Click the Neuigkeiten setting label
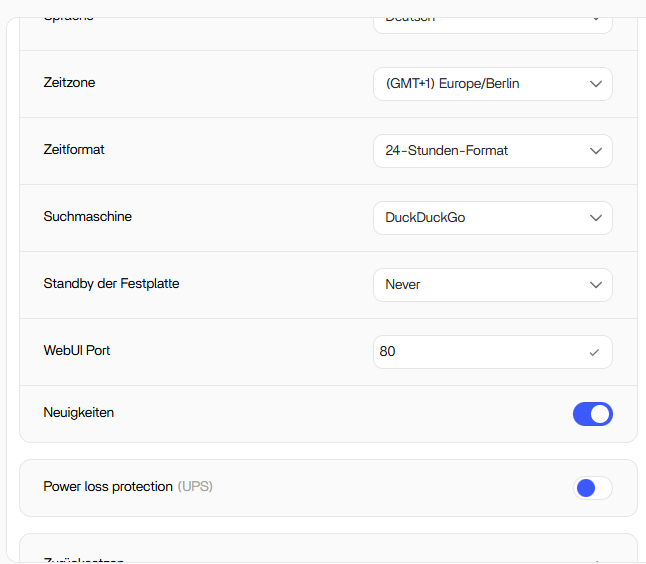This screenshot has width=646, height=564. [x=79, y=412]
